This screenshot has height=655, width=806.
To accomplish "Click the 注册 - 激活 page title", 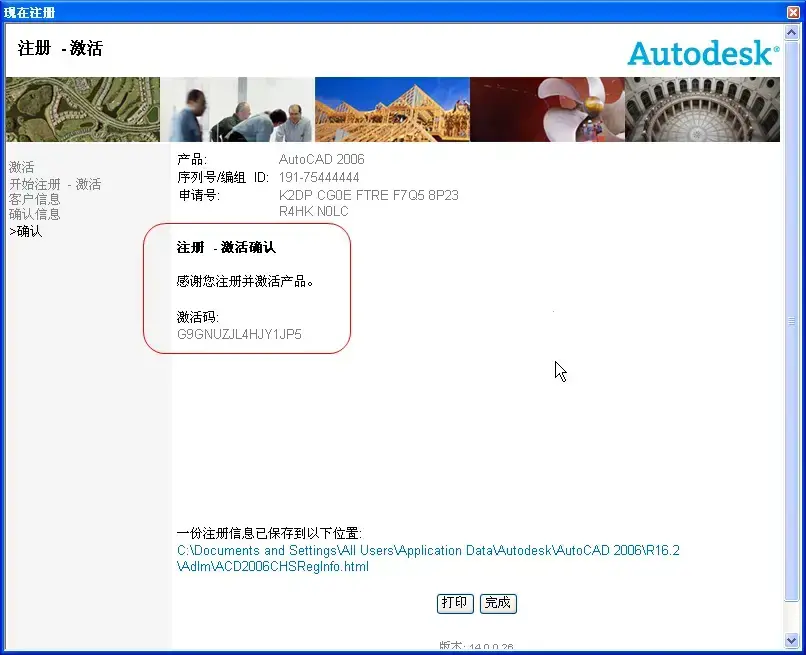I will tap(60, 48).
